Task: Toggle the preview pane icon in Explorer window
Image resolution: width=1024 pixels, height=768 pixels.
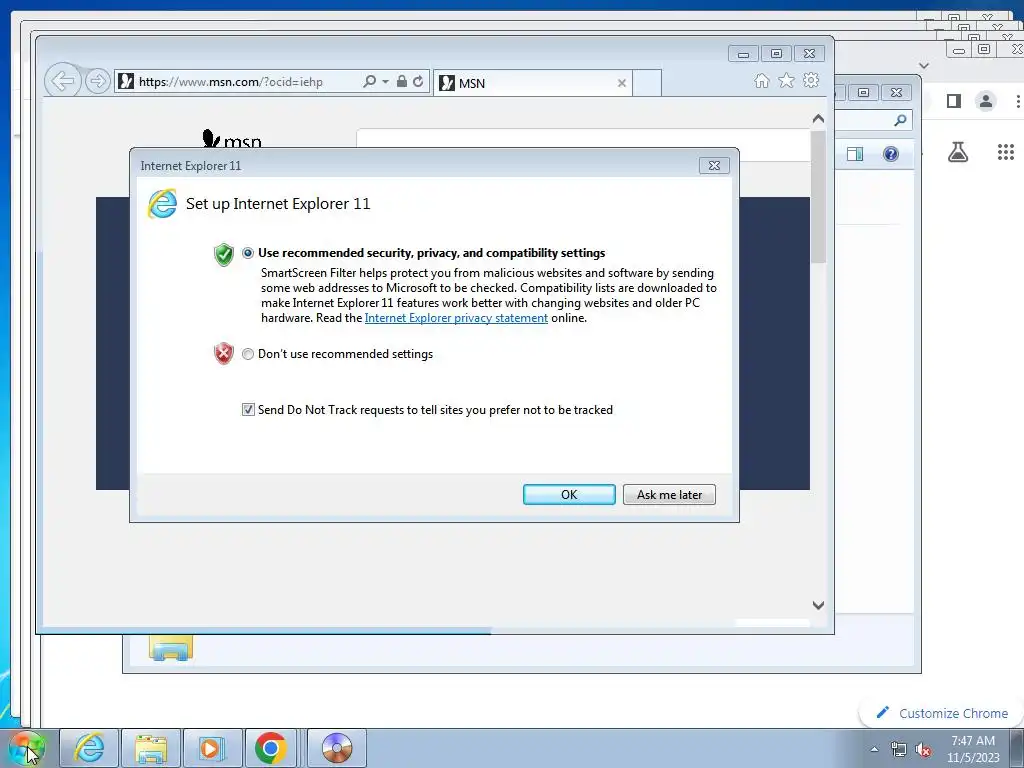Action: tap(855, 154)
